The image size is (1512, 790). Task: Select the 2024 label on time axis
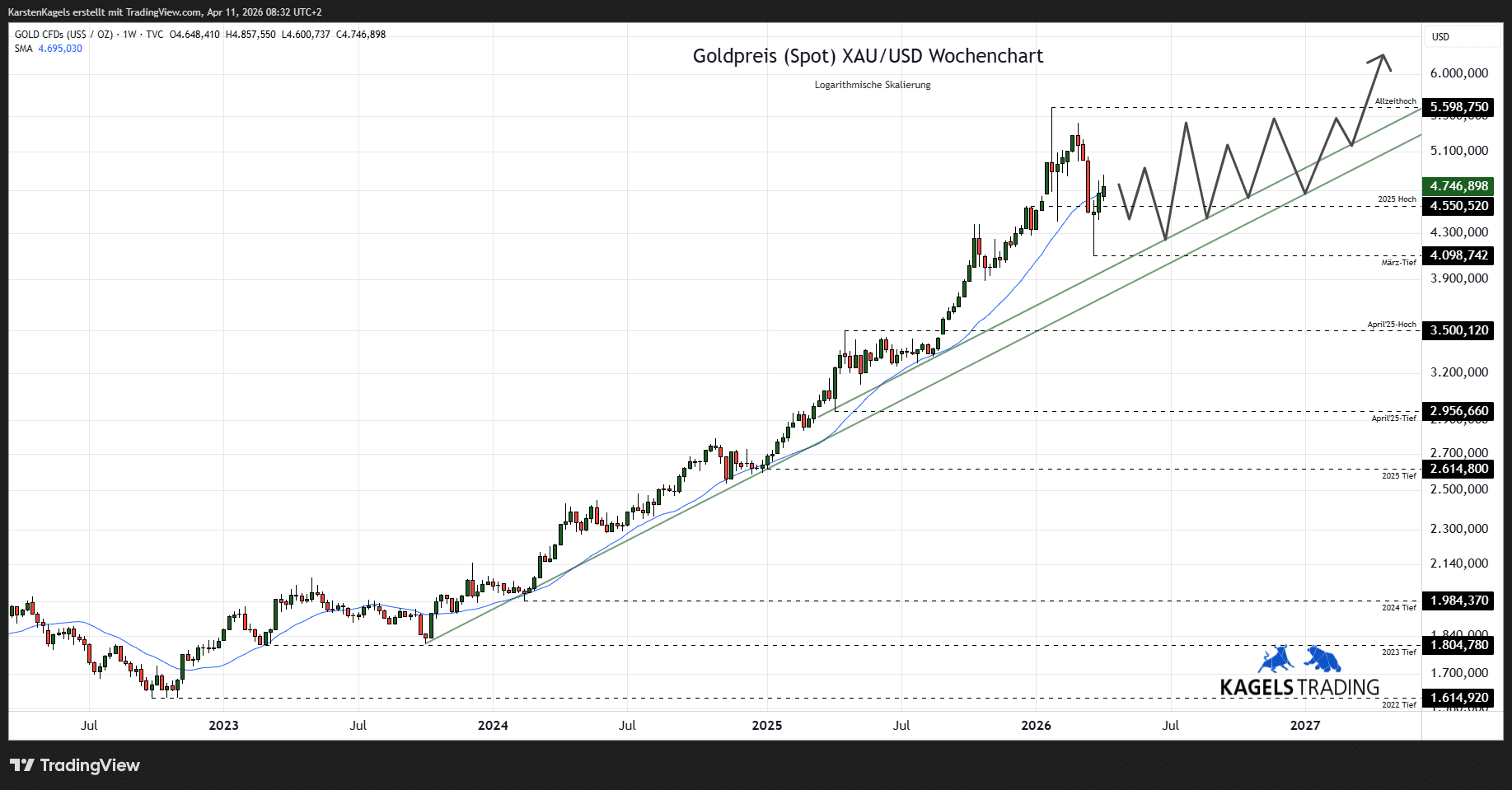pyautogui.click(x=493, y=726)
